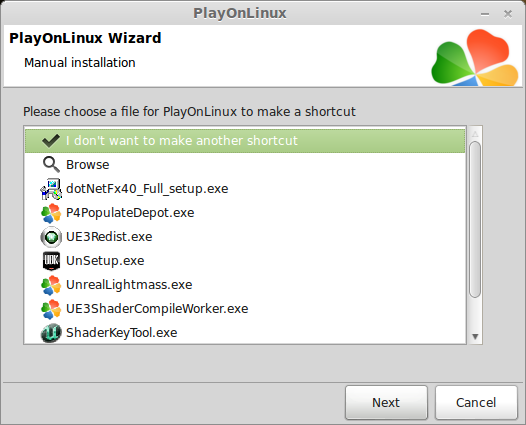Click the dotNetFx40_Full_setup.exe installer icon

51,189
